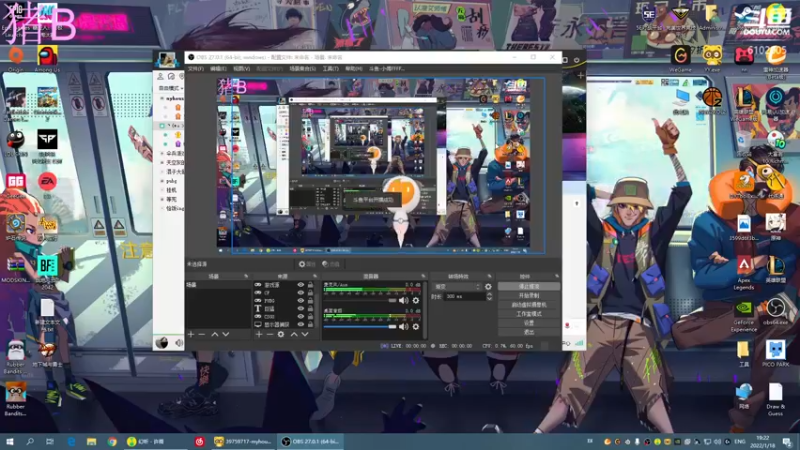Viewport: 800px width, 450px height.
Task: Toggle visibility of the first source row
Action: tap(301, 285)
